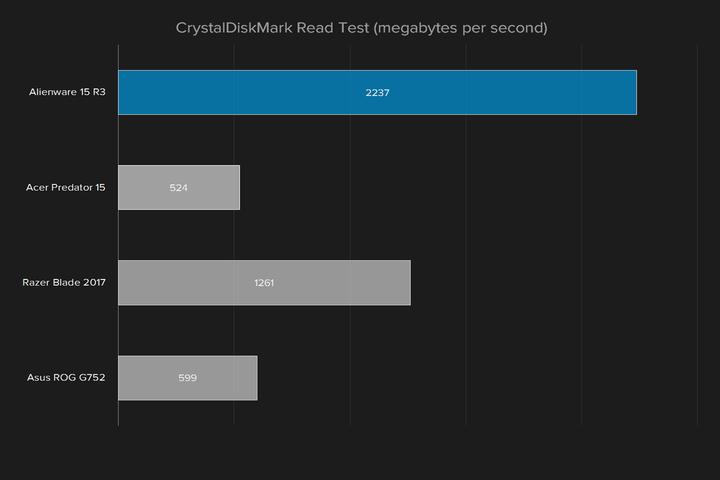Click the right end of the Acer Predator bar
The height and width of the screenshot is (480, 720).
pyautogui.click(x=239, y=188)
